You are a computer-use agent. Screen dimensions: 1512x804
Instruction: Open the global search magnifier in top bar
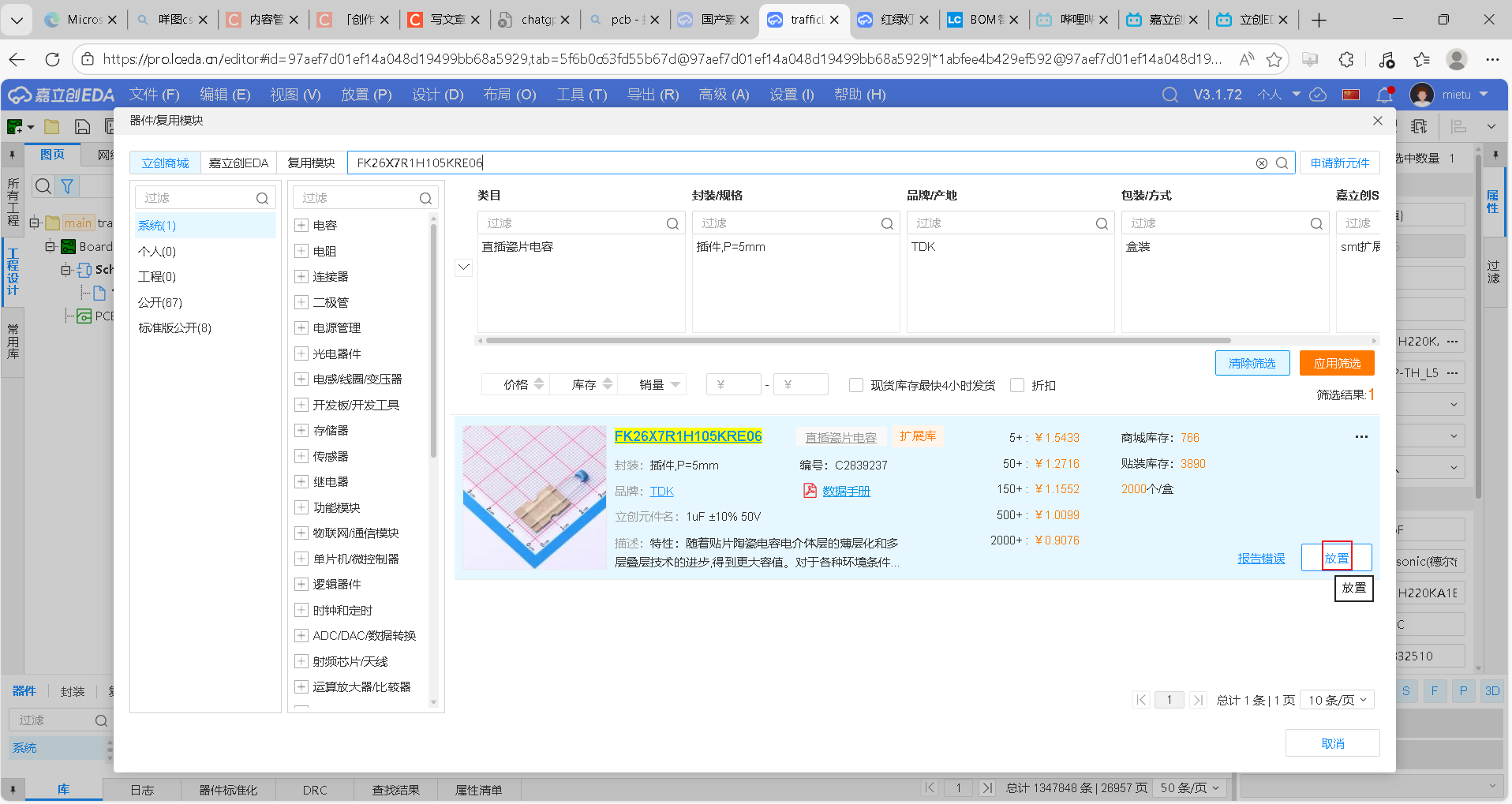(1170, 94)
